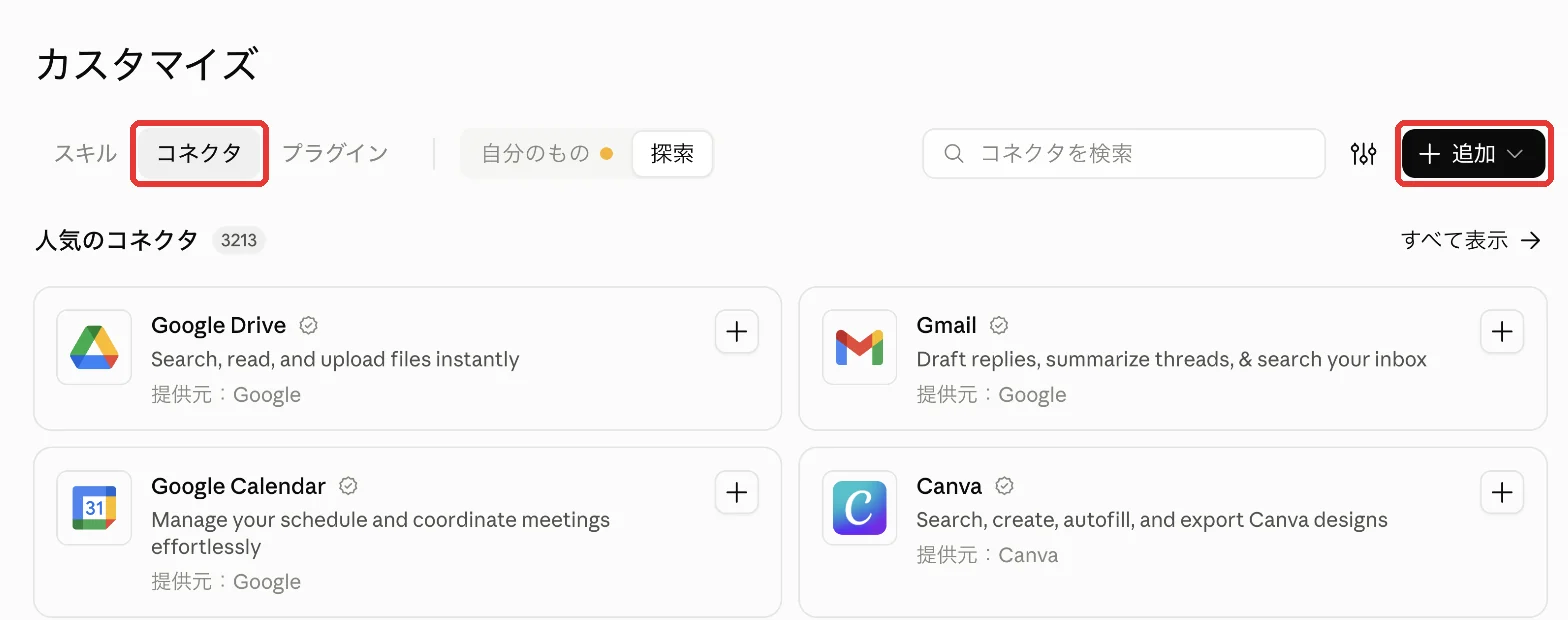This screenshot has height=620, width=1568.
Task: Open the Canva logo icon
Action: [x=859, y=508]
